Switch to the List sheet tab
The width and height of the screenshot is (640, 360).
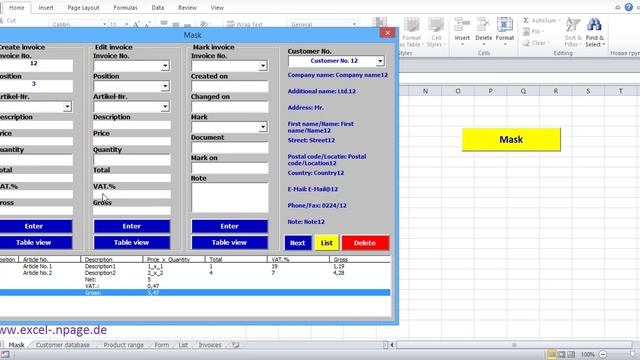tap(183, 345)
